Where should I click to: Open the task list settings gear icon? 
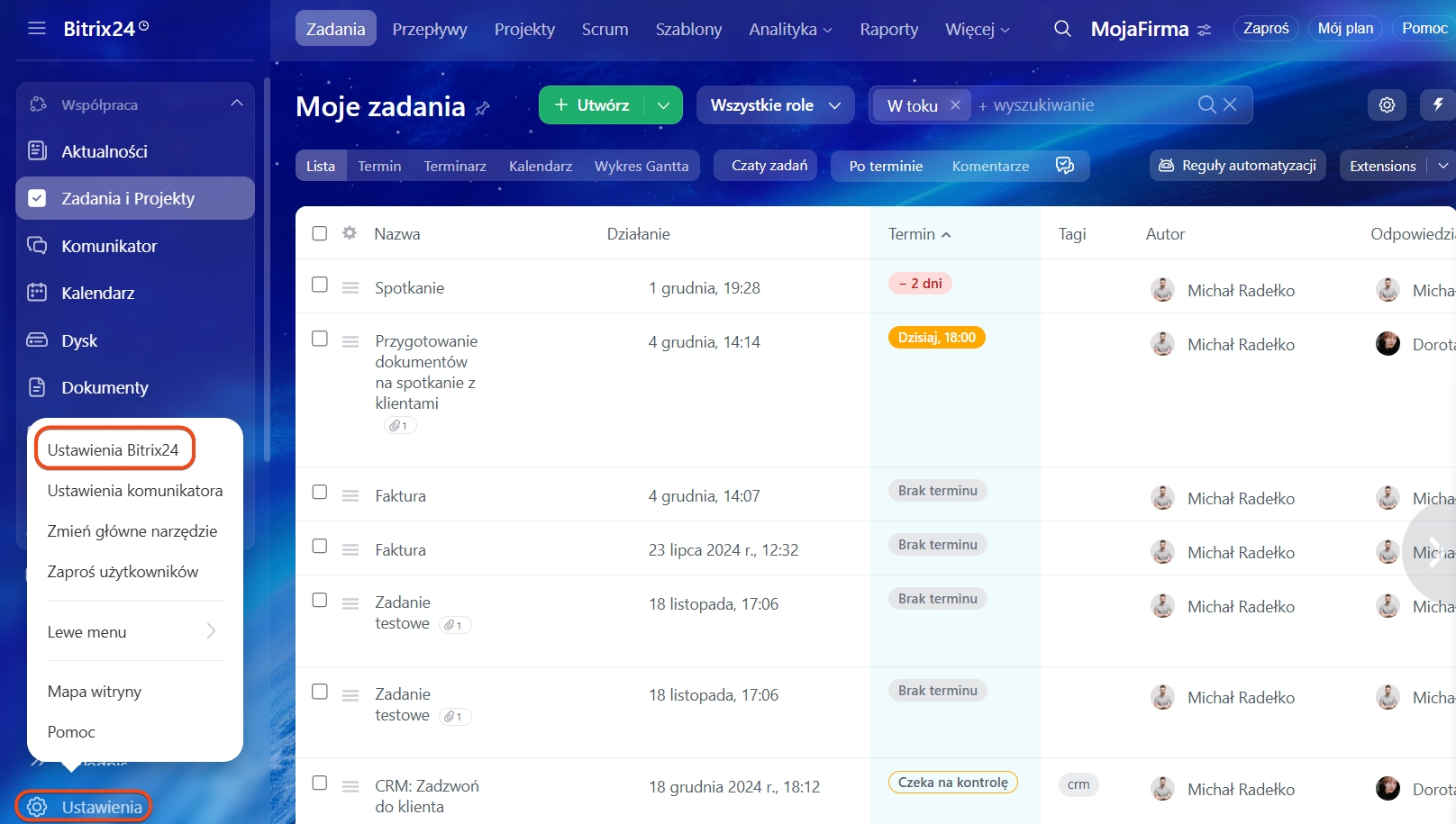click(x=1387, y=105)
